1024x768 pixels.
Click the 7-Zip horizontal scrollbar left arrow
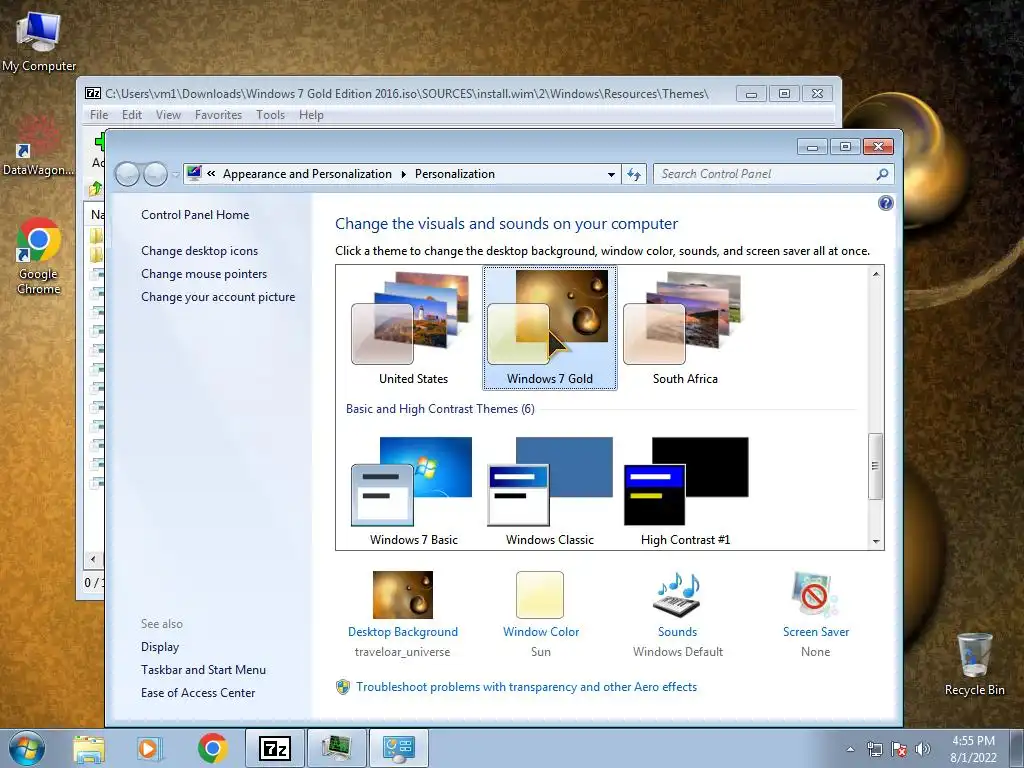[93, 559]
